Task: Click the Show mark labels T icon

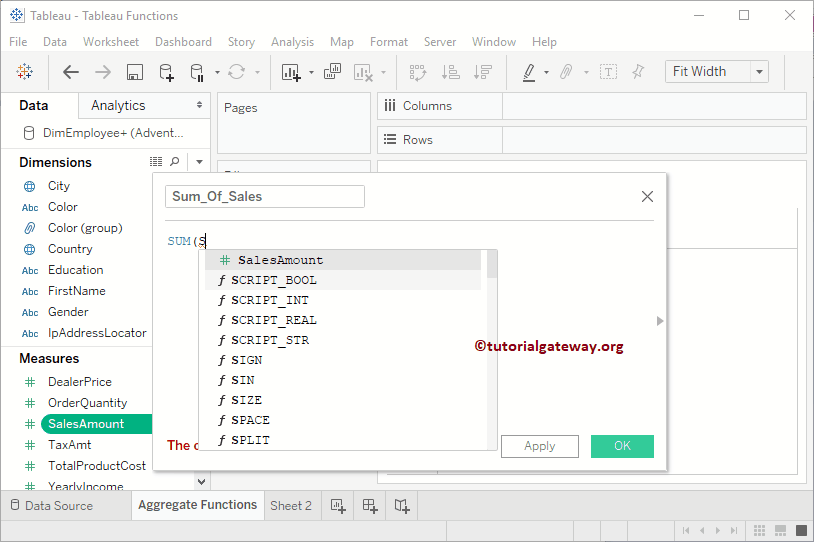Action: (608, 72)
